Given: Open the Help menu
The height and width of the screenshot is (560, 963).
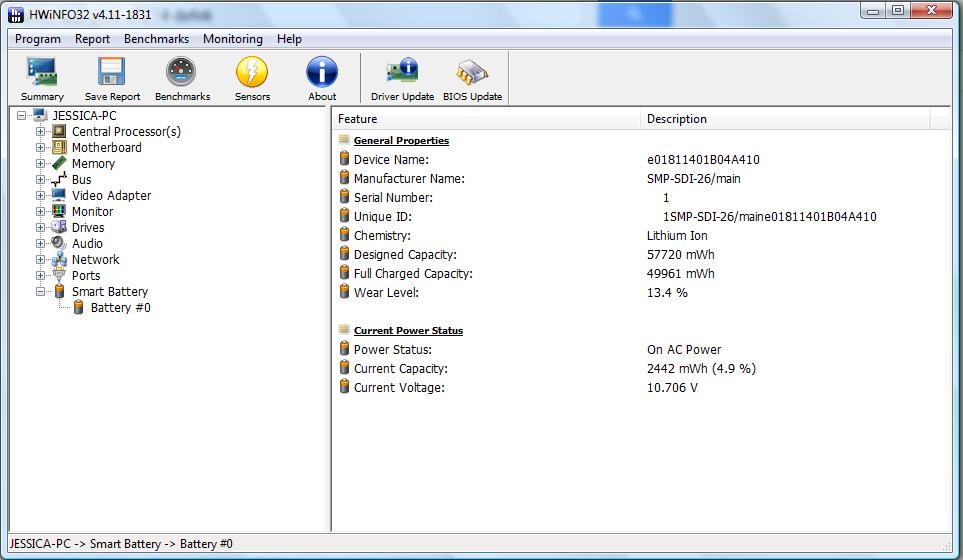Looking at the screenshot, I should pyautogui.click(x=289, y=39).
